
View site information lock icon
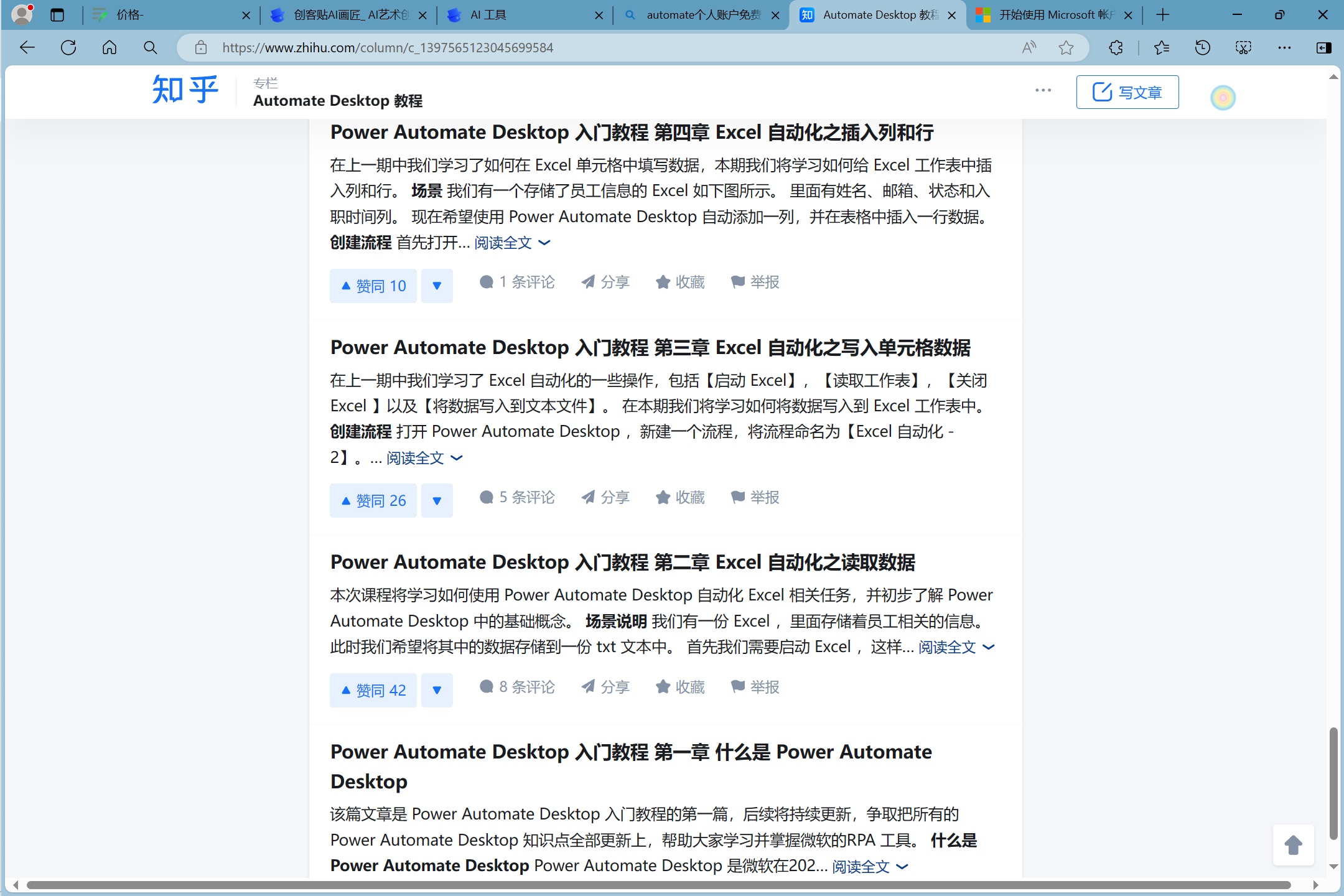point(200,48)
